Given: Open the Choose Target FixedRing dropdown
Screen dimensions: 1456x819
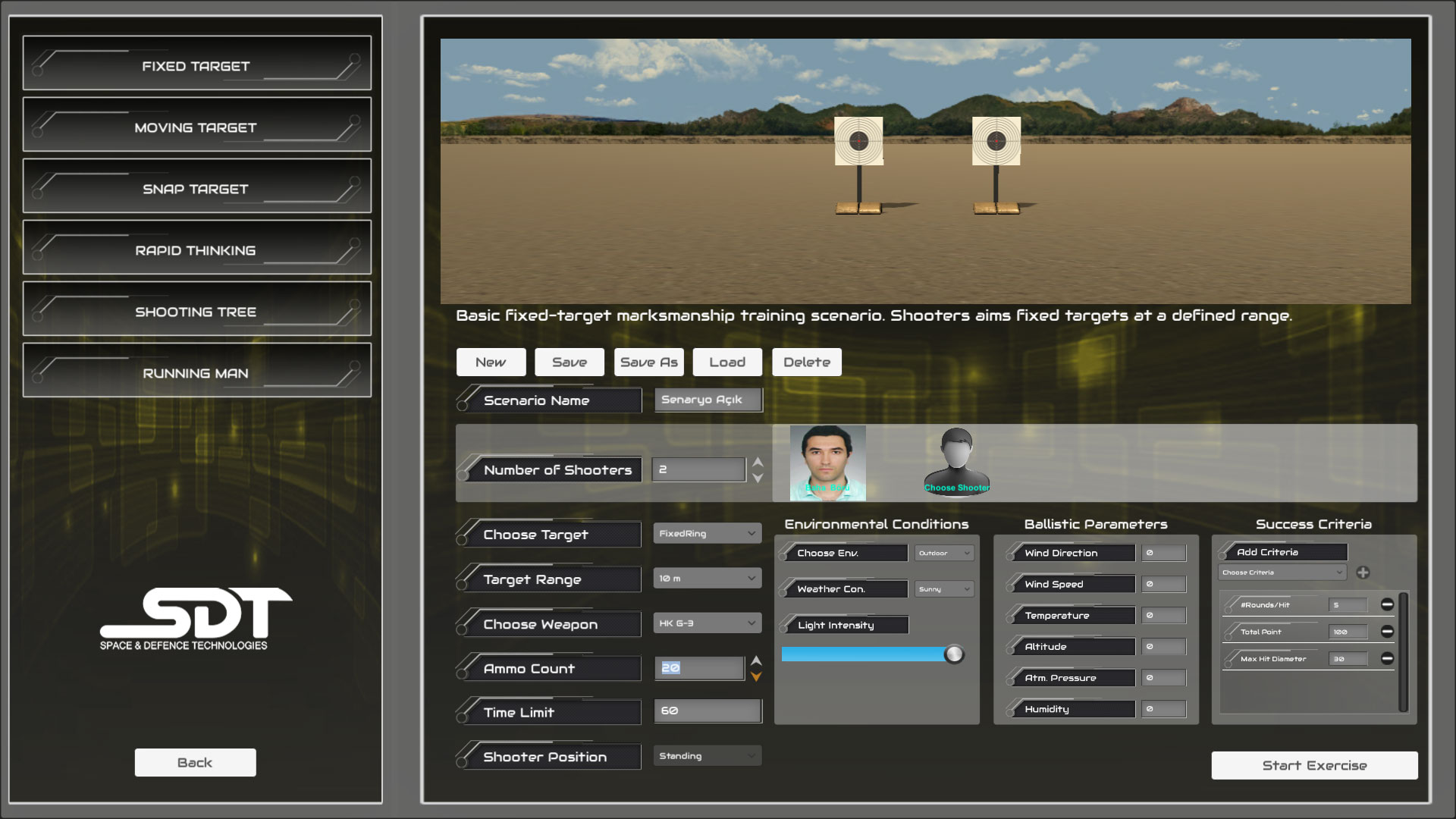Looking at the screenshot, I should [x=707, y=534].
